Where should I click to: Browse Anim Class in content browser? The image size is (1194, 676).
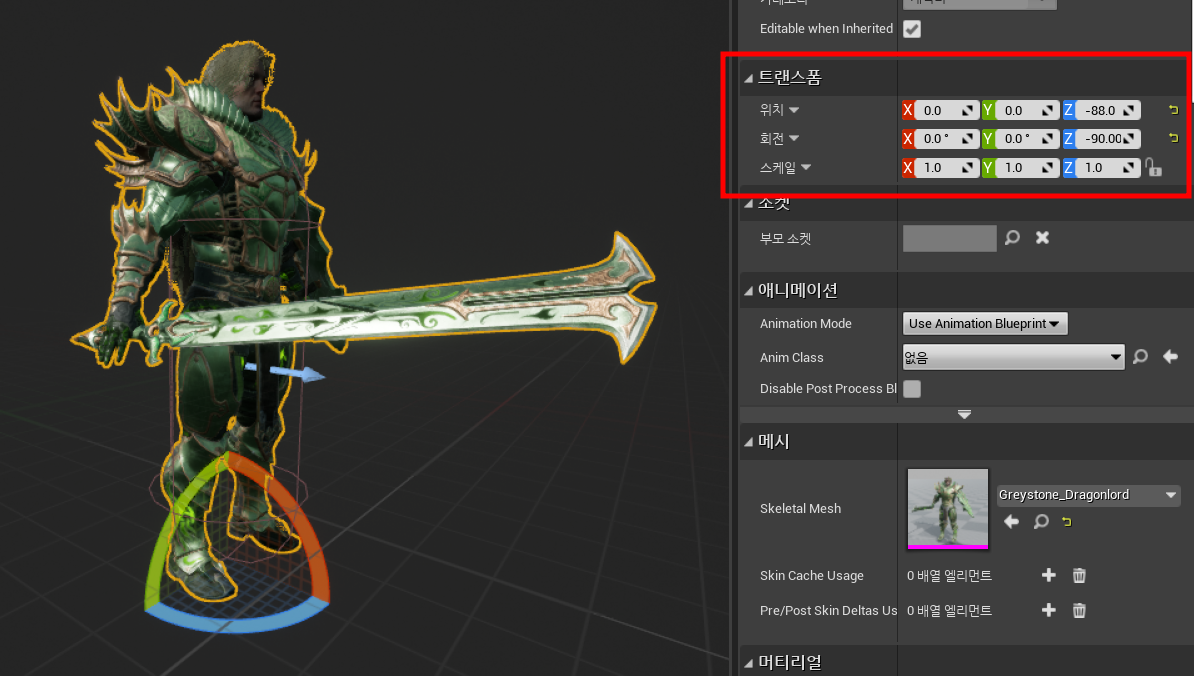click(1140, 357)
